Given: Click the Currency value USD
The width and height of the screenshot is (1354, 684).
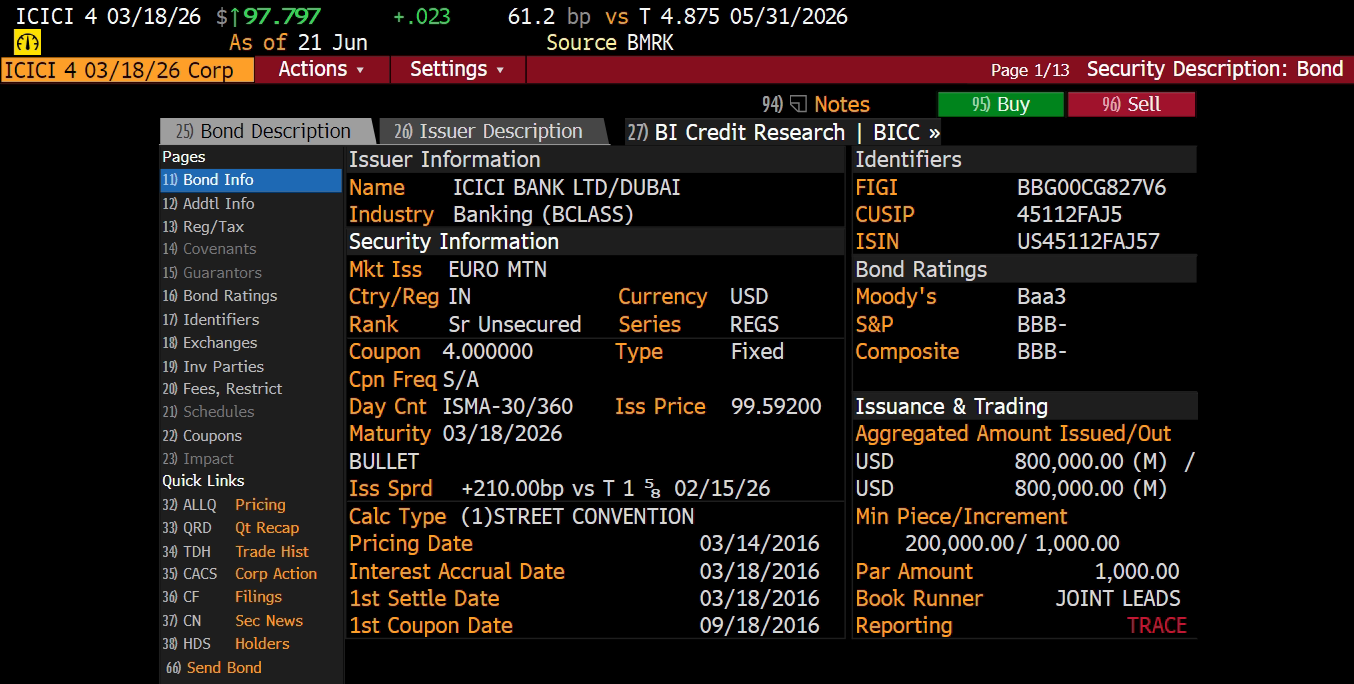Looking at the screenshot, I should [x=749, y=297].
